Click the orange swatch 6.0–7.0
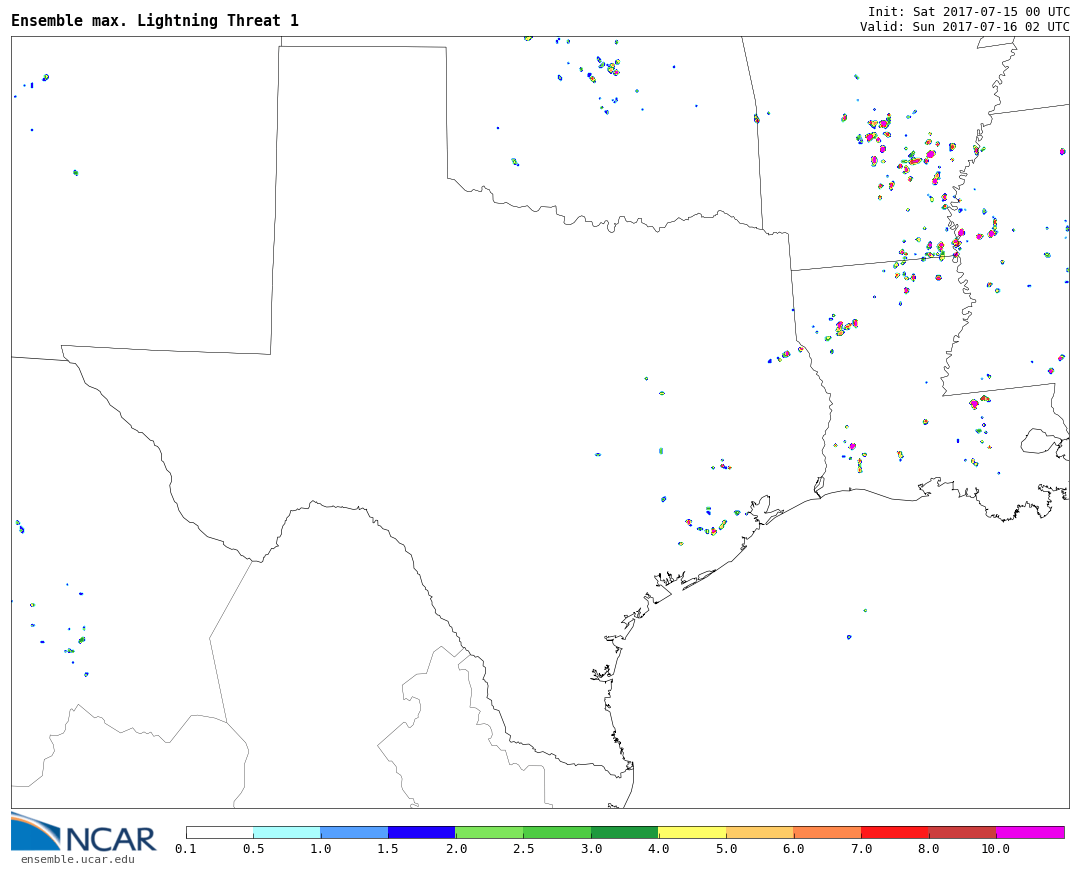Viewport: 1080px width, 871px height. pyautogui.click(x=827, y=832)
